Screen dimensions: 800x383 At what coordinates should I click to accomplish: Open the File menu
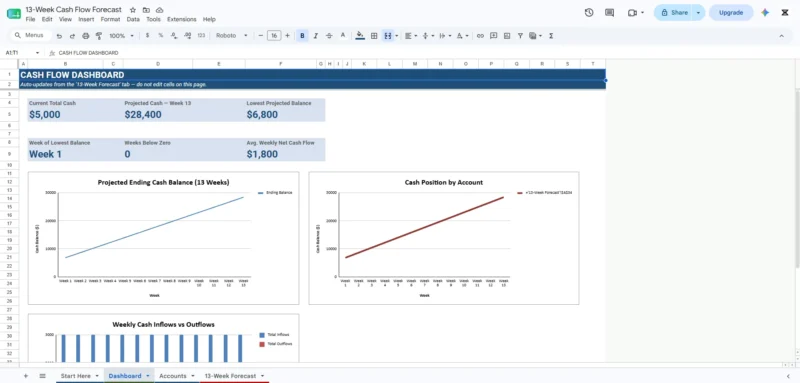[31, 19]
